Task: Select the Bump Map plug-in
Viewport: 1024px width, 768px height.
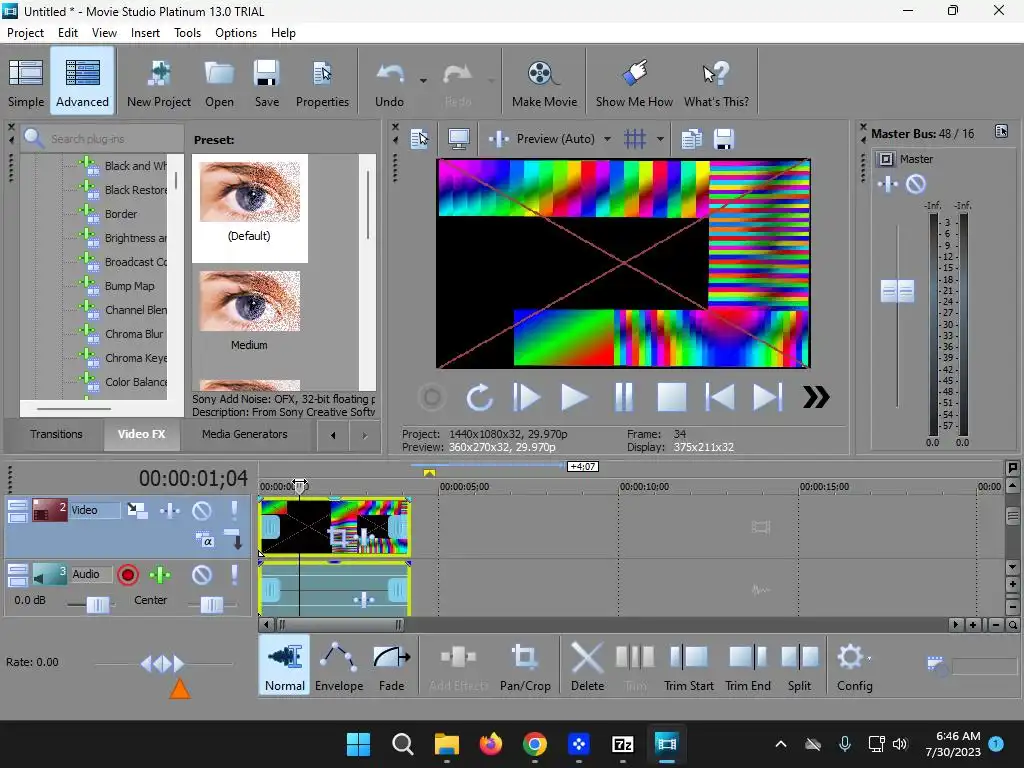Action: click(x=129, y=286)
